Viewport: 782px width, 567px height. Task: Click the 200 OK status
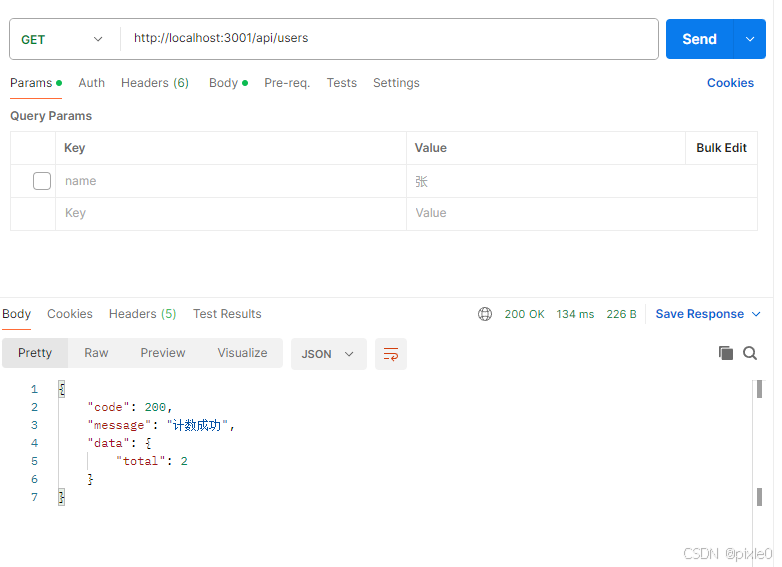[x=524, y=314]
